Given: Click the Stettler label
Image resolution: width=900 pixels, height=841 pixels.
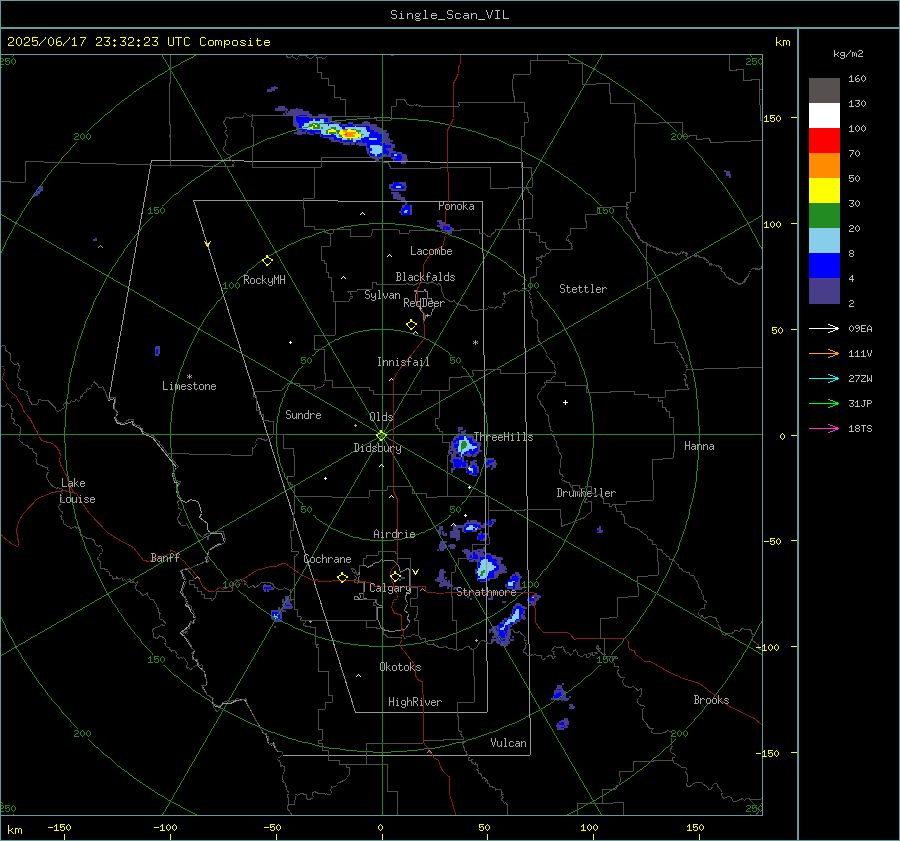Looking at the screenshot, I should [583, 289].
